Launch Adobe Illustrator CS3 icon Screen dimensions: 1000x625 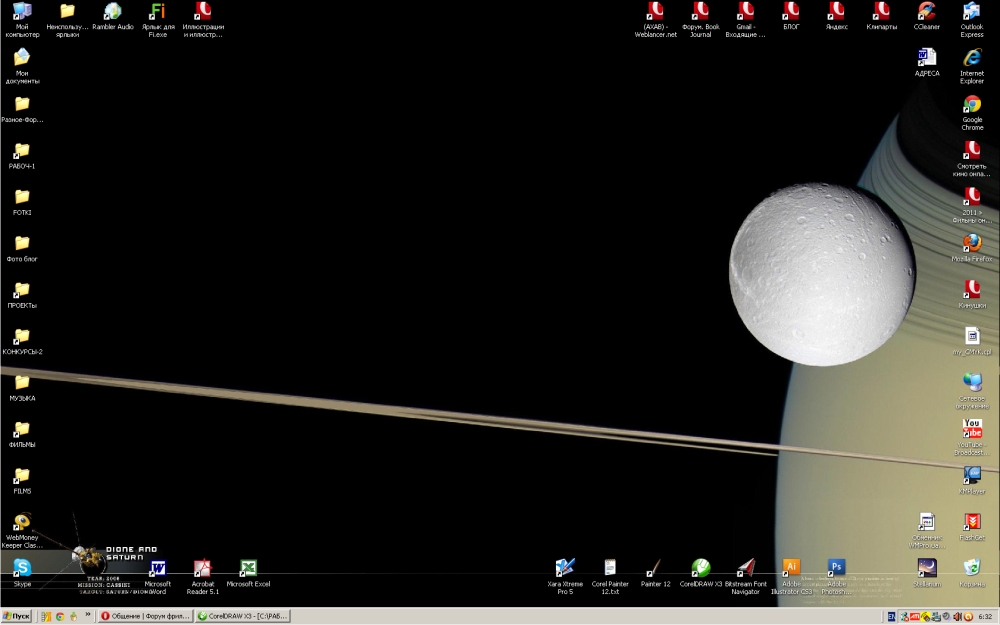pos(791,577)
